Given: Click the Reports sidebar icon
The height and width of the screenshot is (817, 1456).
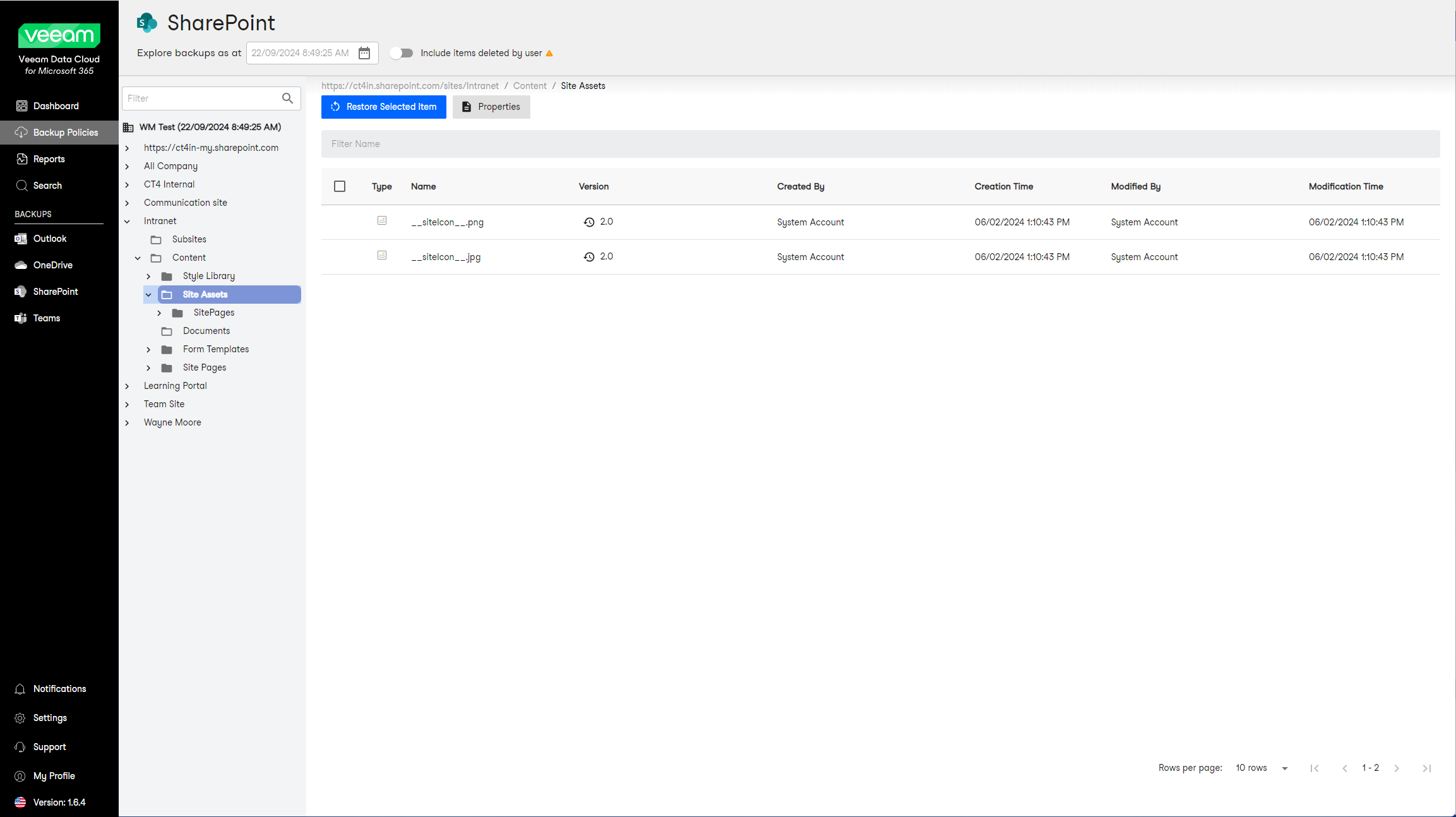Looking at the screenshot, I should [21, 159].
